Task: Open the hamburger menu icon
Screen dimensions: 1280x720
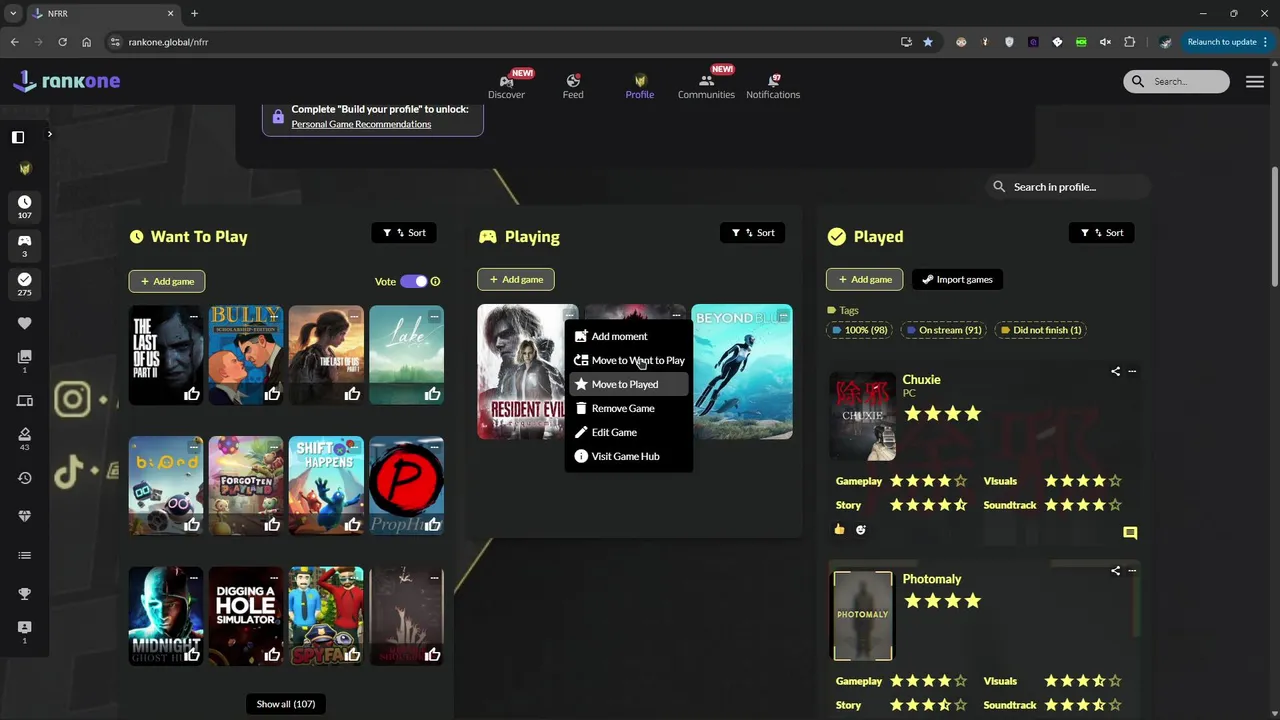Action: [x=1255, y=82]
